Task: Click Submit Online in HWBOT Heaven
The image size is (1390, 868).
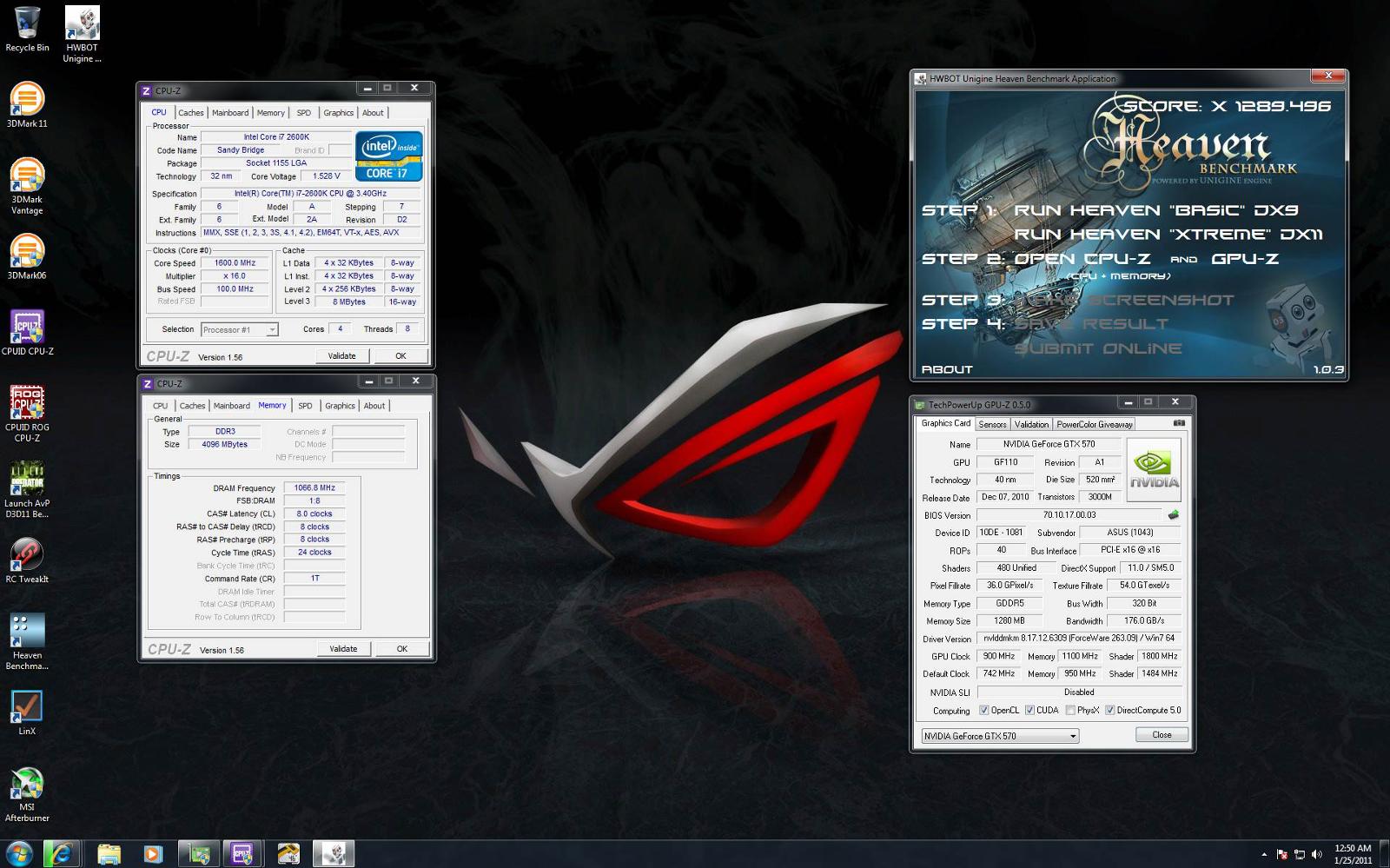Action: 1098,348
